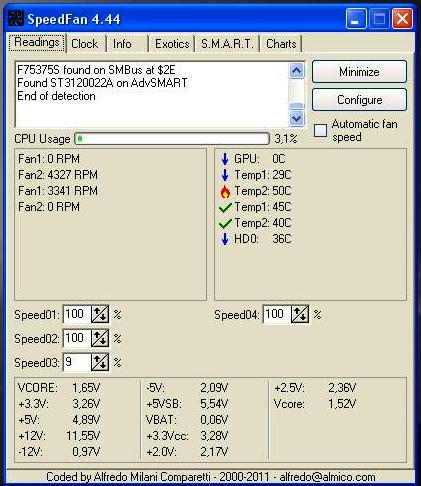Screen dimensions: 421x486
Task: Click the 3,1% CPU usage value
Action: tap(286, 139)
